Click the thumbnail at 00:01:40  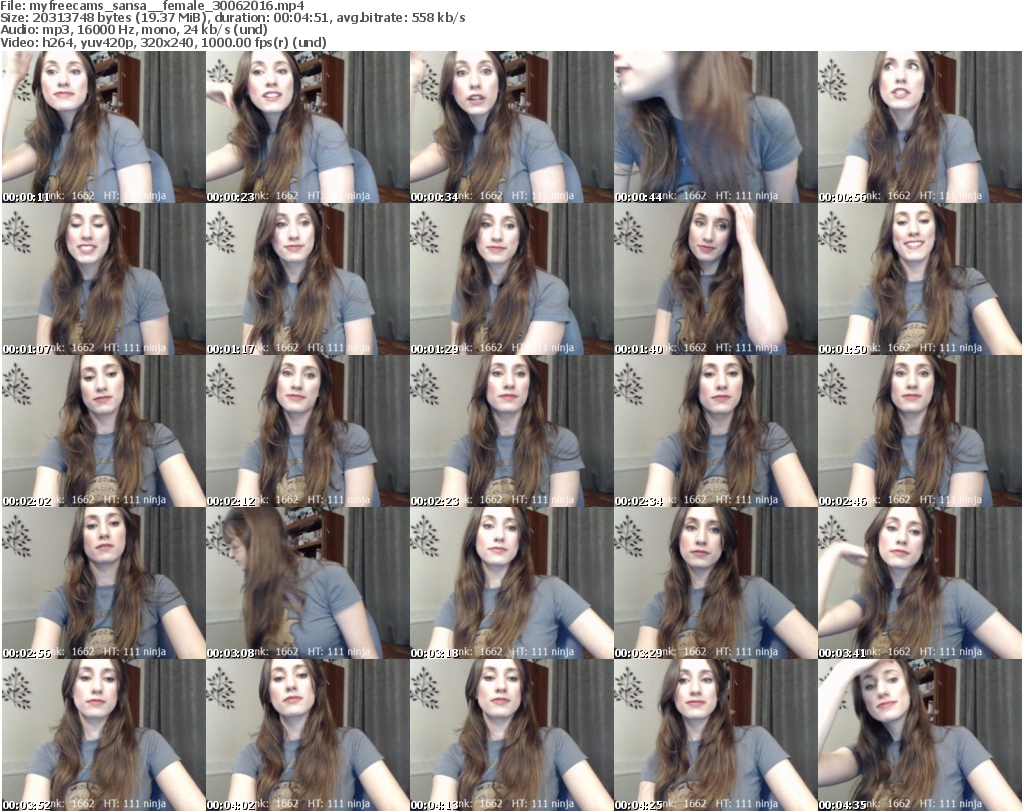[x=715, y=279]
